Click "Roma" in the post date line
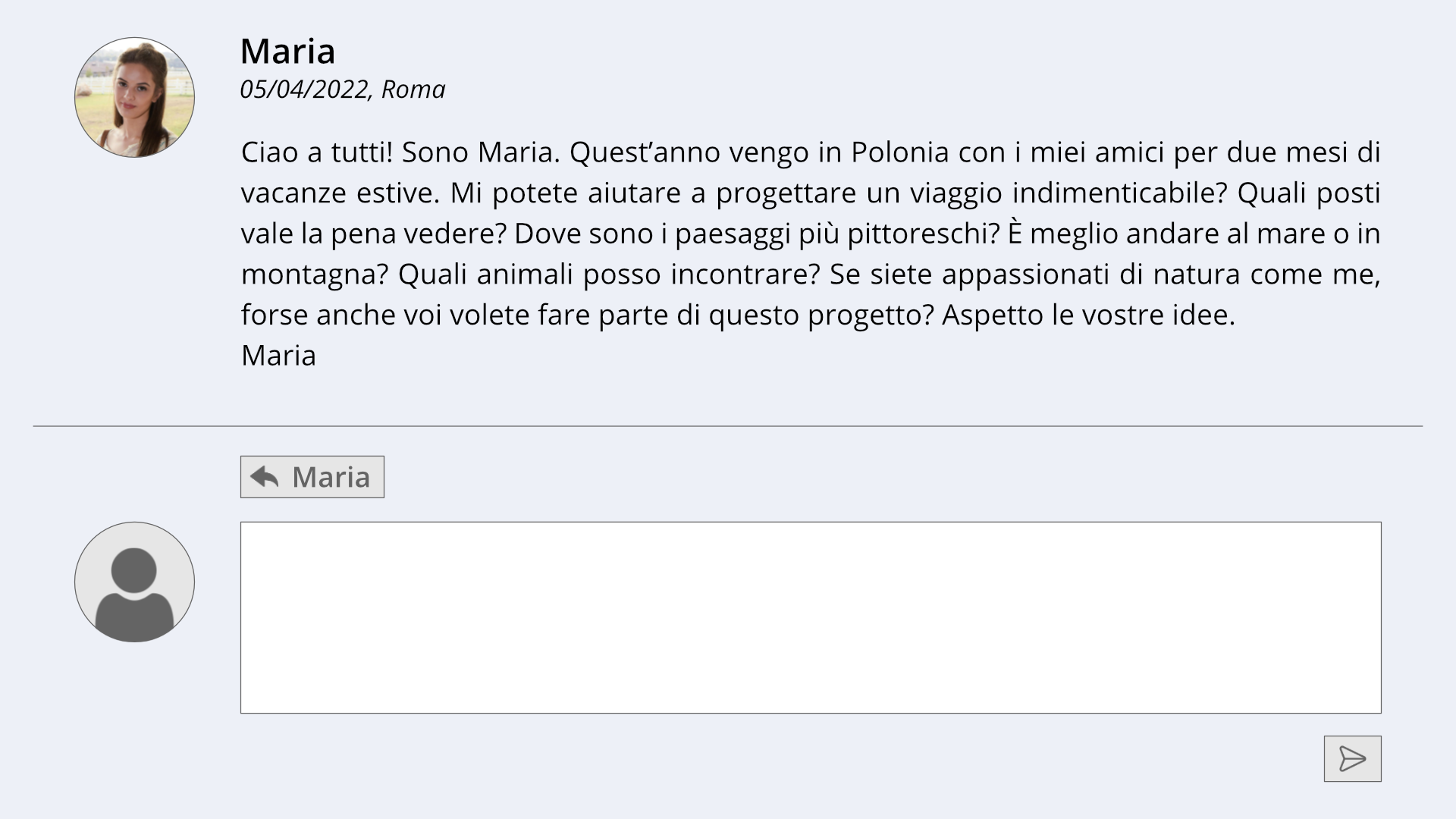1456x819 pixels. [x=413, y=89]
